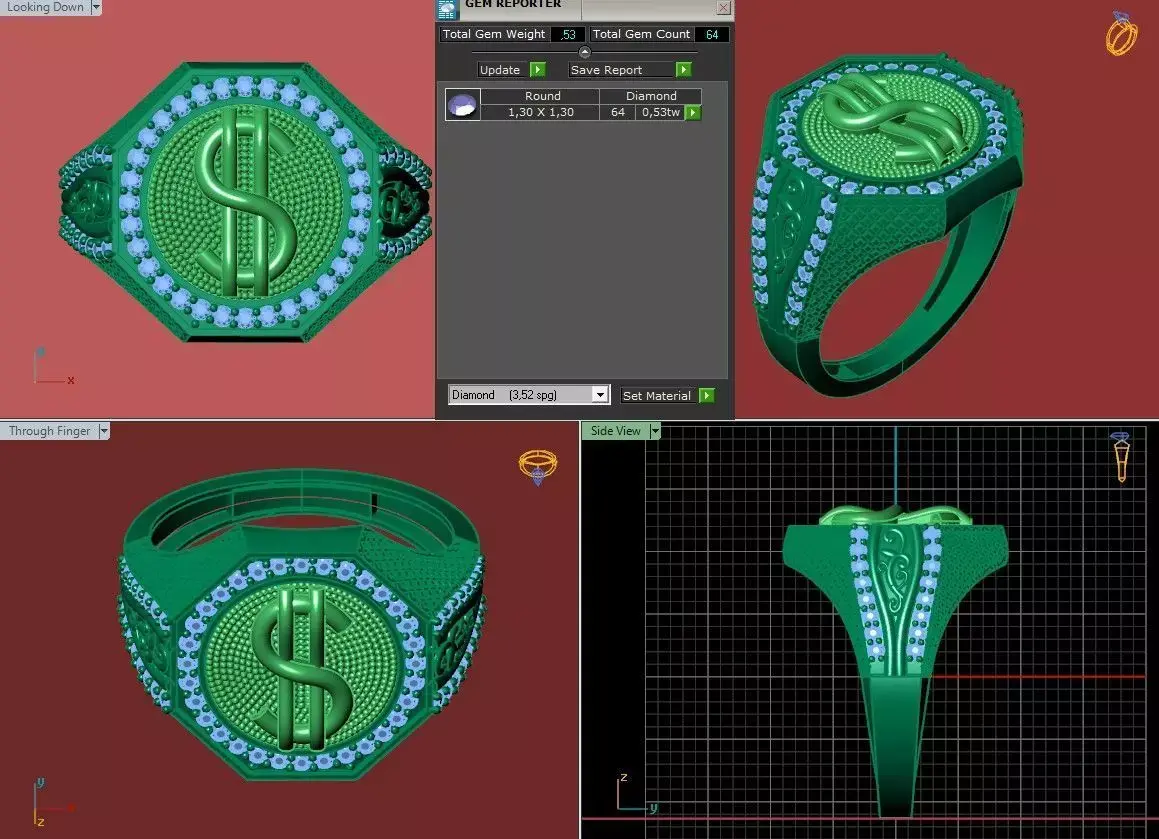Click the ring icon in Side View viewport
Image resolution: width=1159 pixels, height=839 pixels.
click(1121, 456)
